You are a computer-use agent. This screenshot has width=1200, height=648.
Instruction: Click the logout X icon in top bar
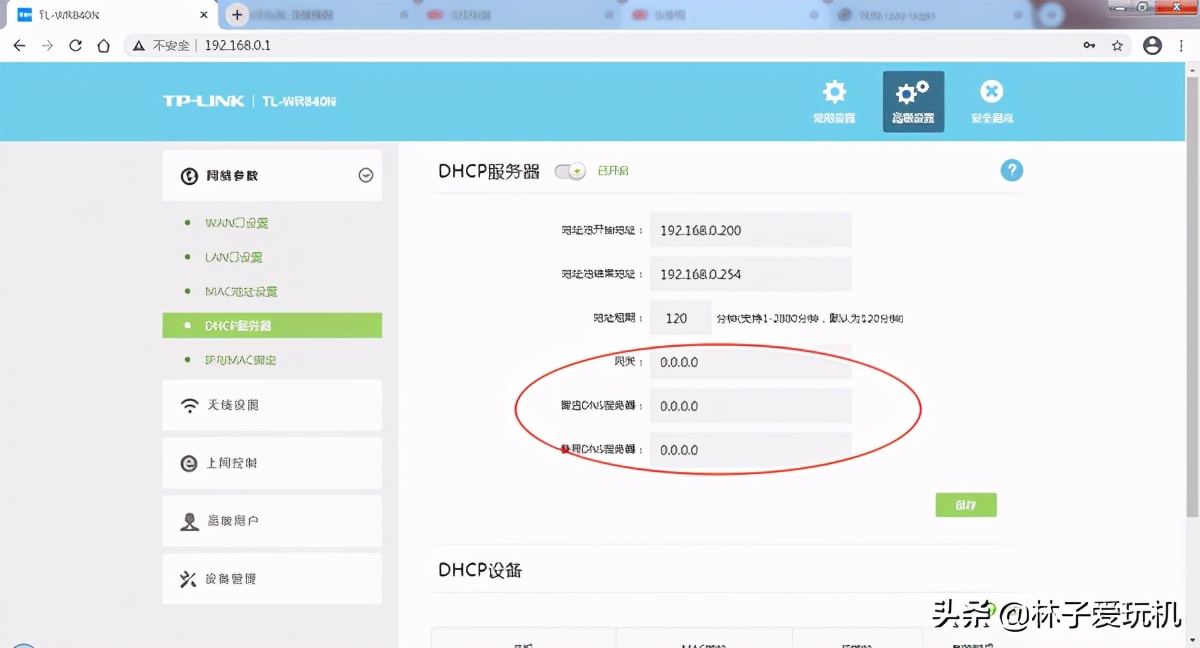click(x=991, y=92)
